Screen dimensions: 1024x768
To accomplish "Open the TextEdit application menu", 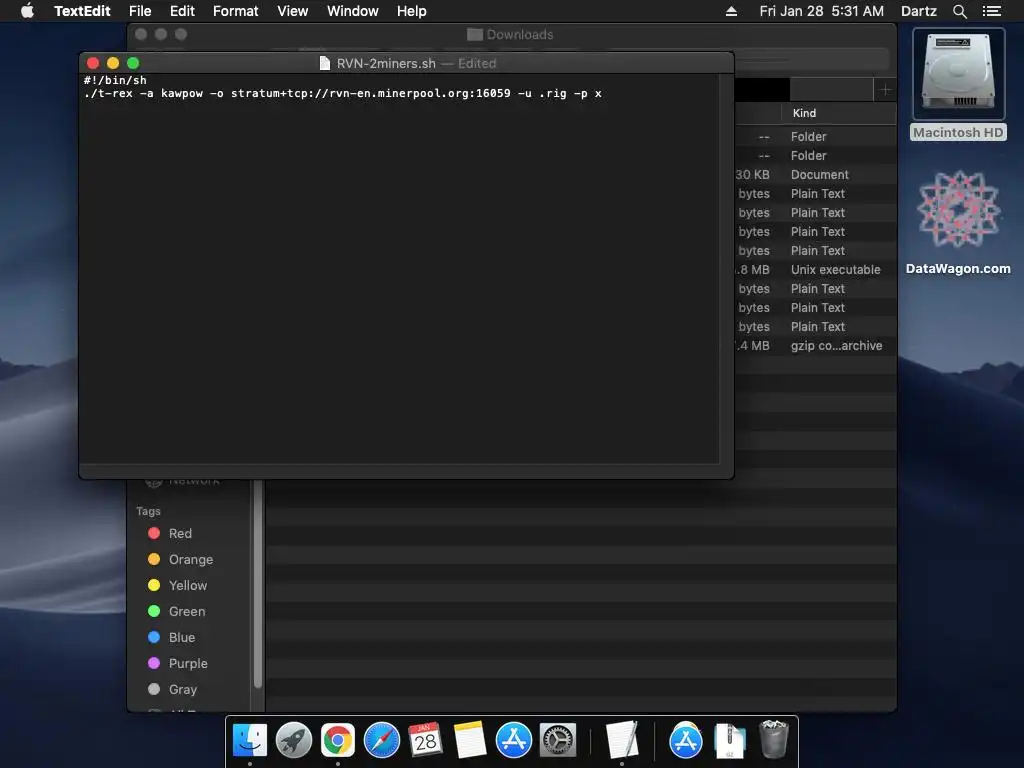I will point(82,11).
